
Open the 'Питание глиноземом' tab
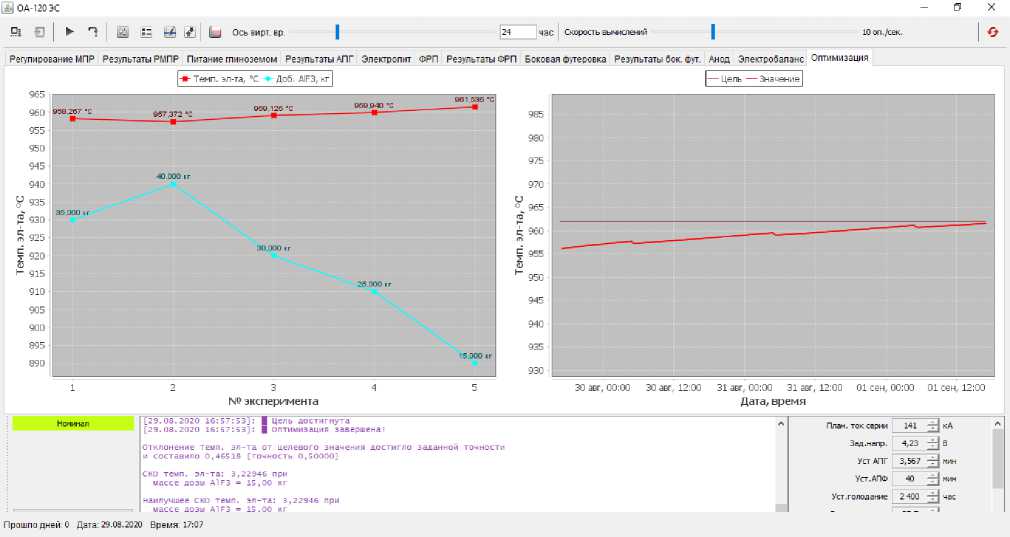[x=230, y=59]
